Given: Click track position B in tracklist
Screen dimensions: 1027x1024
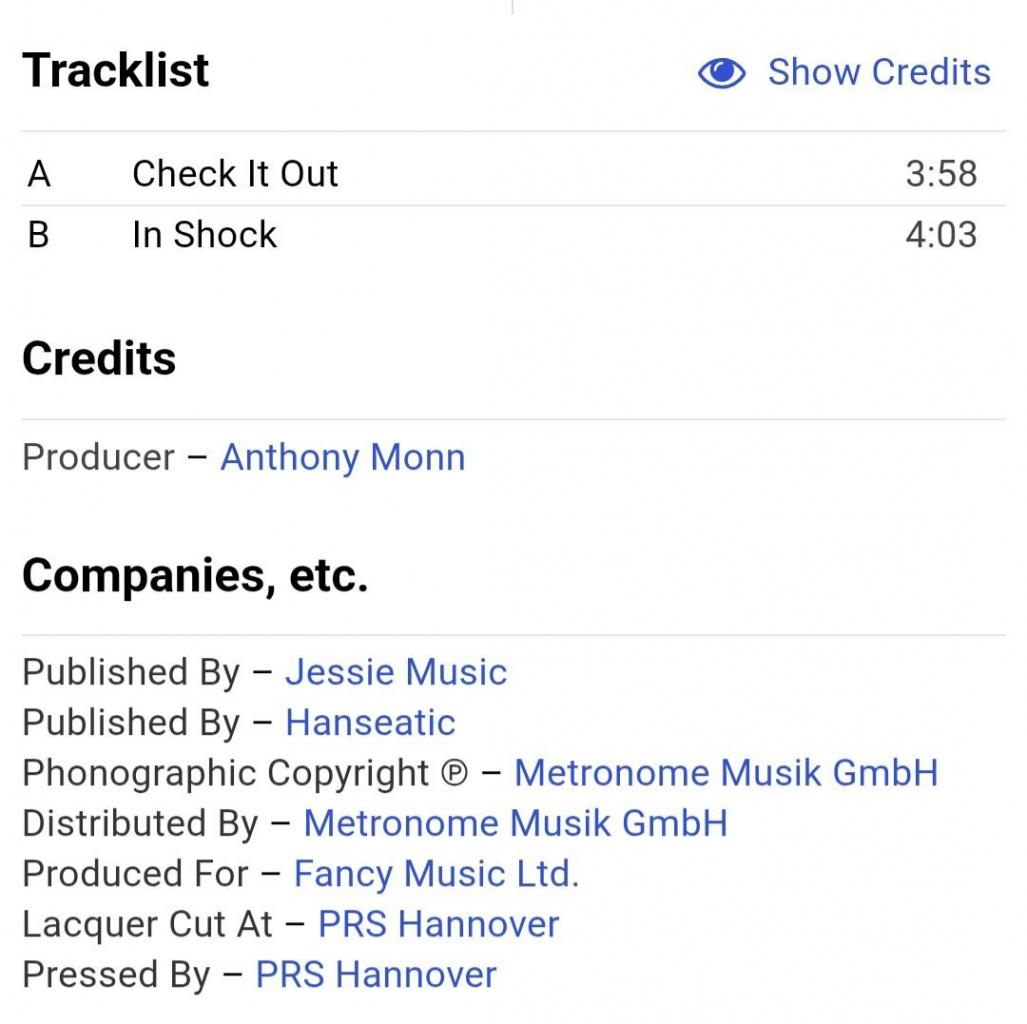Looking at the screenshot, I should point(38,235).
